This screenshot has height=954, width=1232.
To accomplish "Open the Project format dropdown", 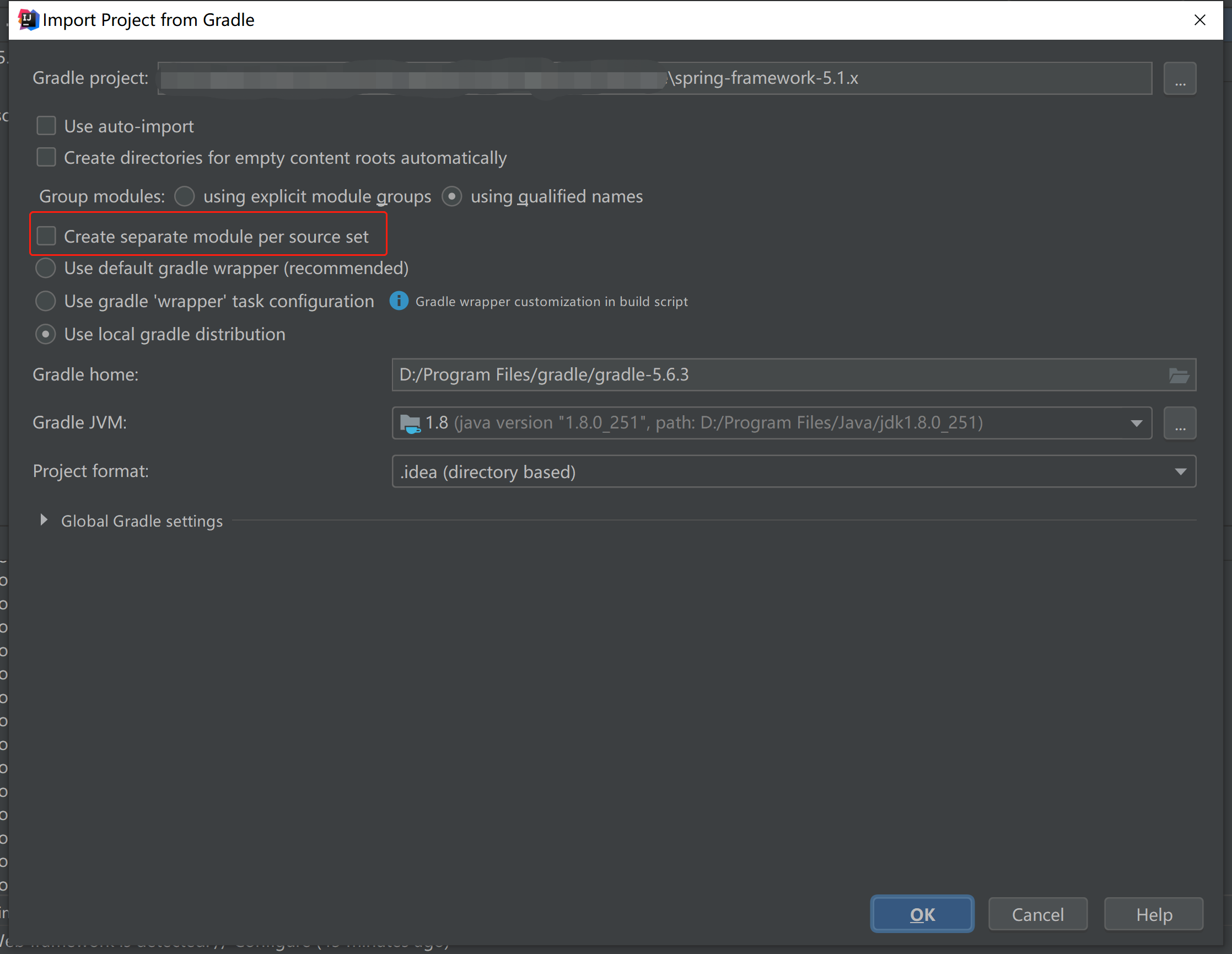I will click(1180, 471).
